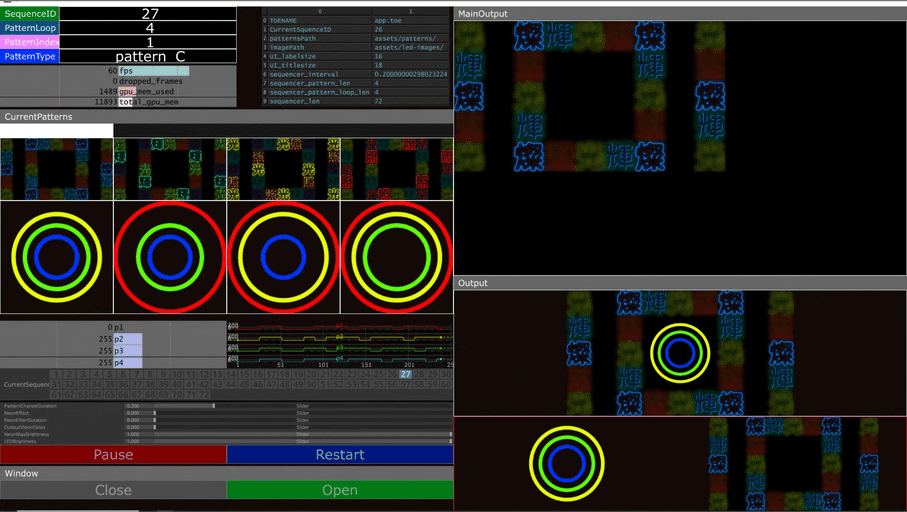Select the first blue kanji pattern thumbnail

[x=57, y=169]
